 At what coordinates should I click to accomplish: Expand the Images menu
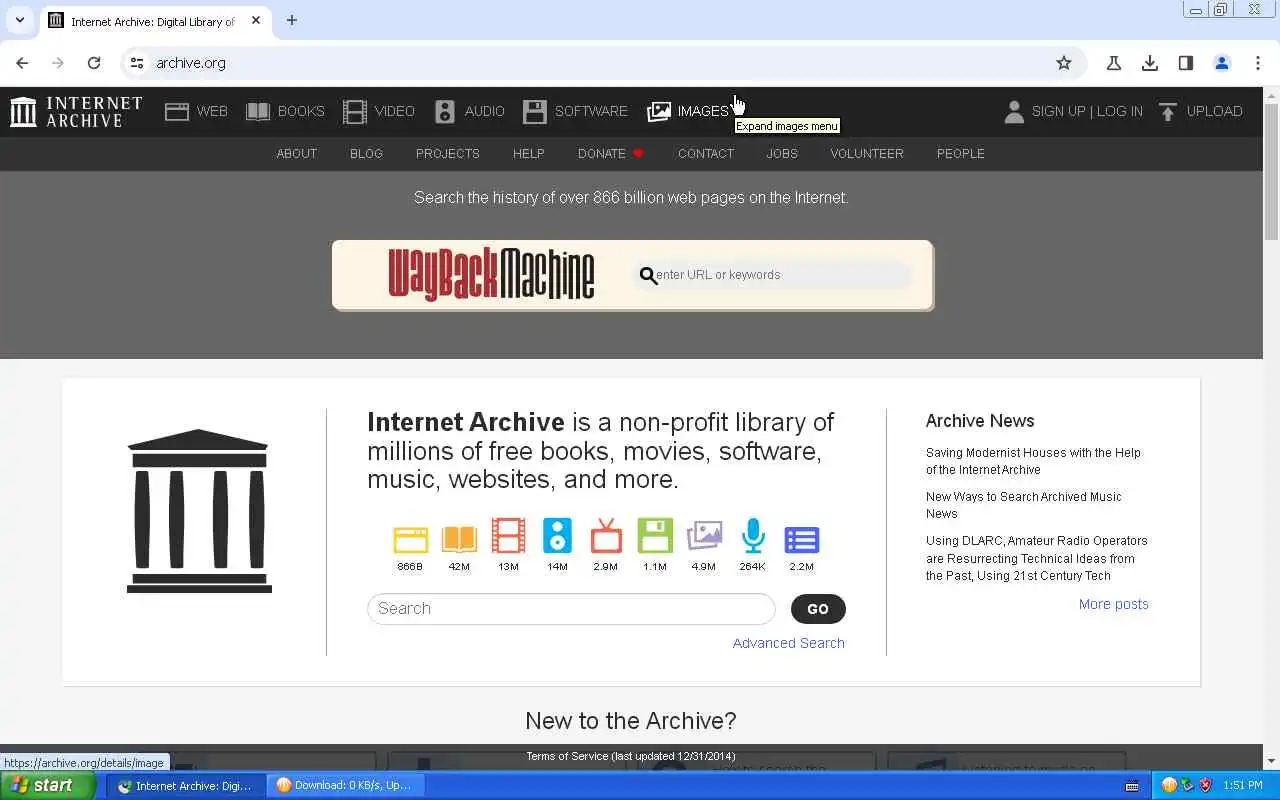(688, 111)
